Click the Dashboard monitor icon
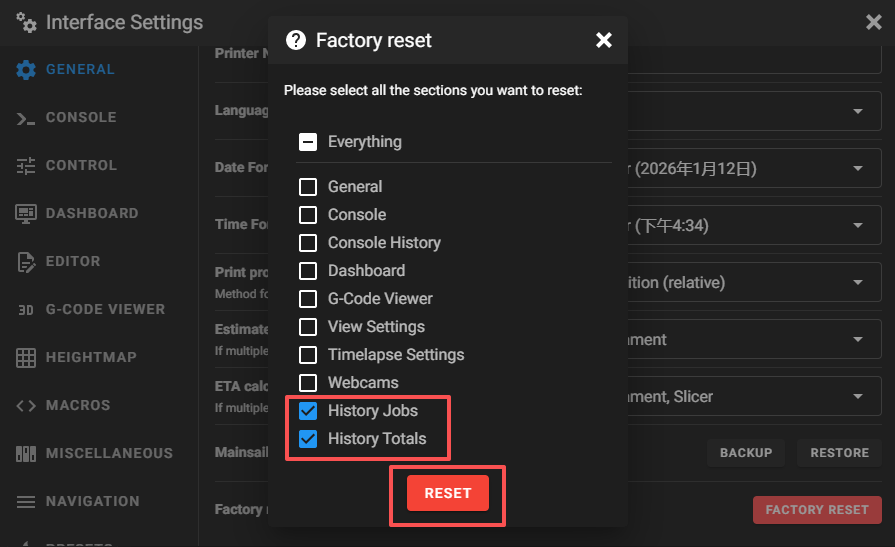 click(26, 214)
